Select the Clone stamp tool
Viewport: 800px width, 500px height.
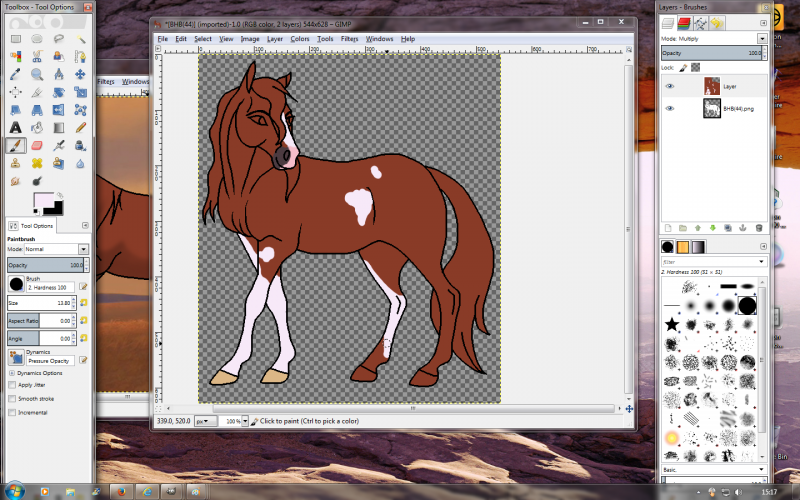click(16, 163)
